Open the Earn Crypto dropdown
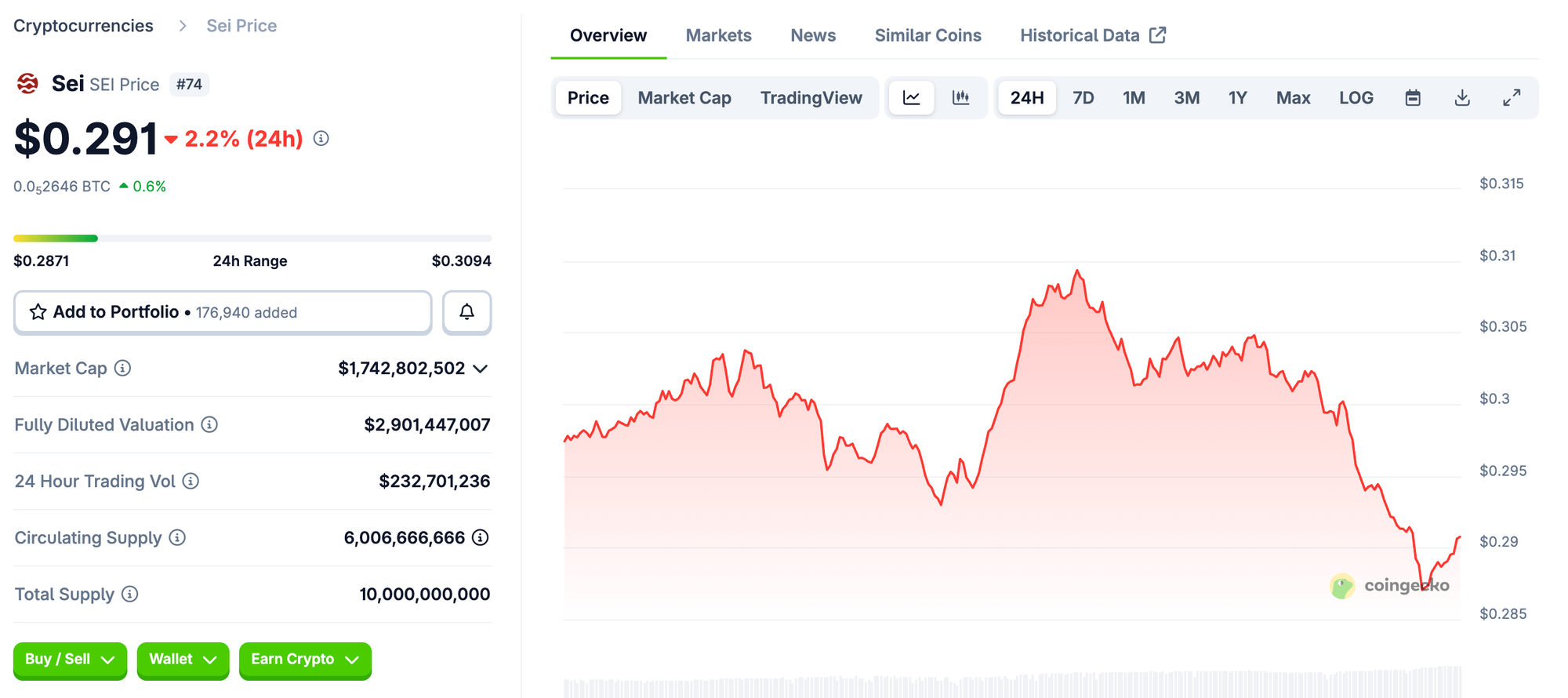 [305, 660]
